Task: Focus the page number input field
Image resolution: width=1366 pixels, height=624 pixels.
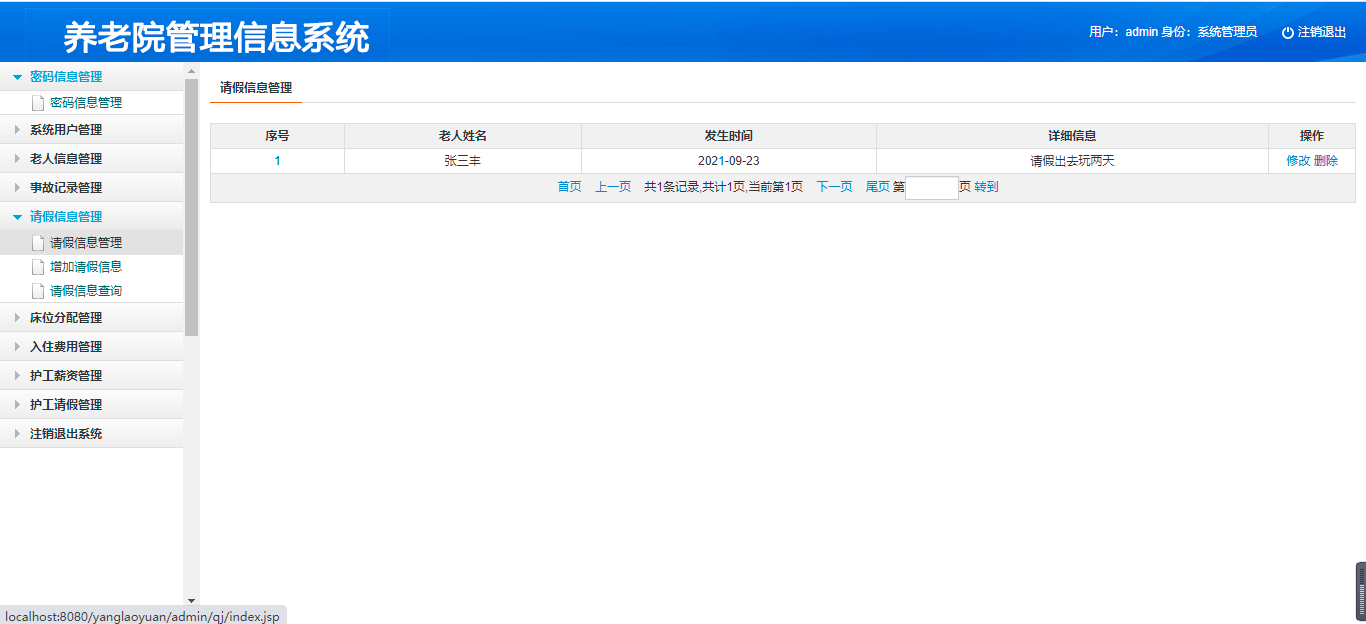Action: (x=932, y=188)
